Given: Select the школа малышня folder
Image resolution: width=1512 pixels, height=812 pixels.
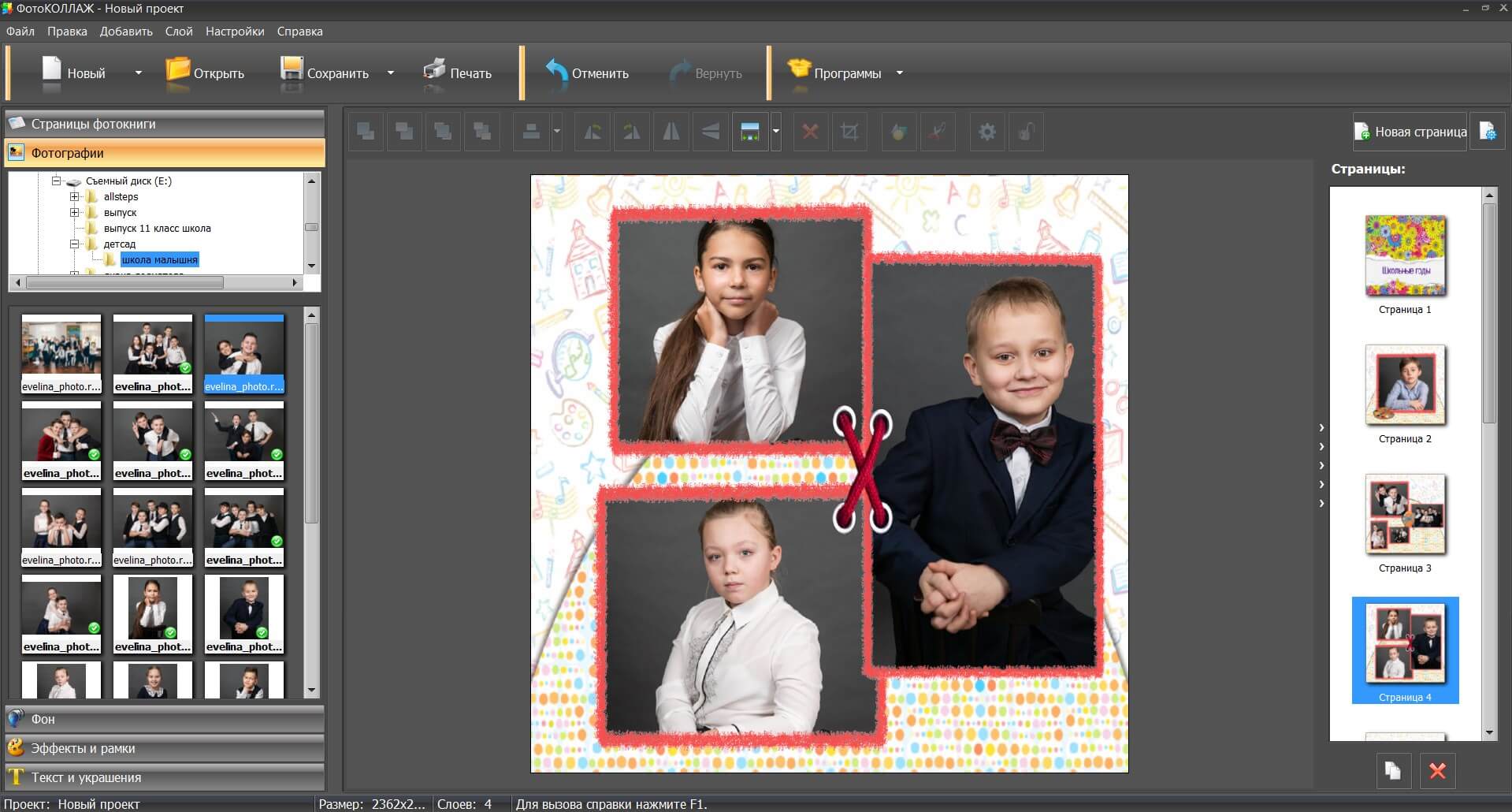Looking at the screenshot, I should [159, 260].
